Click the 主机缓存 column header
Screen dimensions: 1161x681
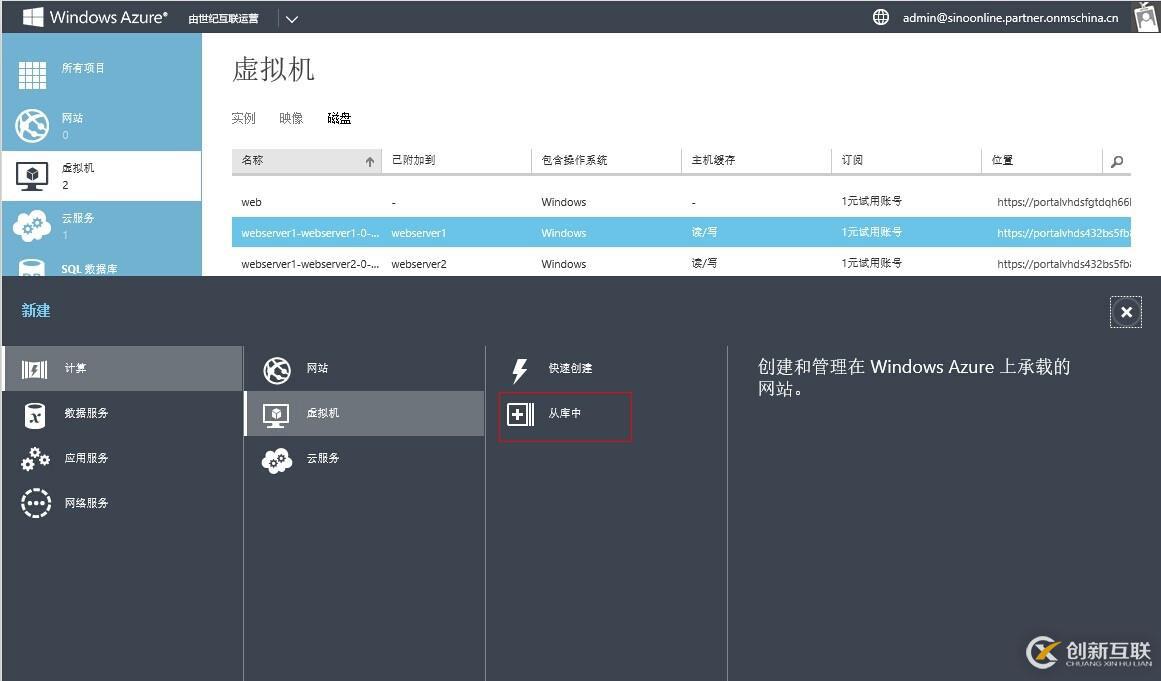[x=756, y=161]
